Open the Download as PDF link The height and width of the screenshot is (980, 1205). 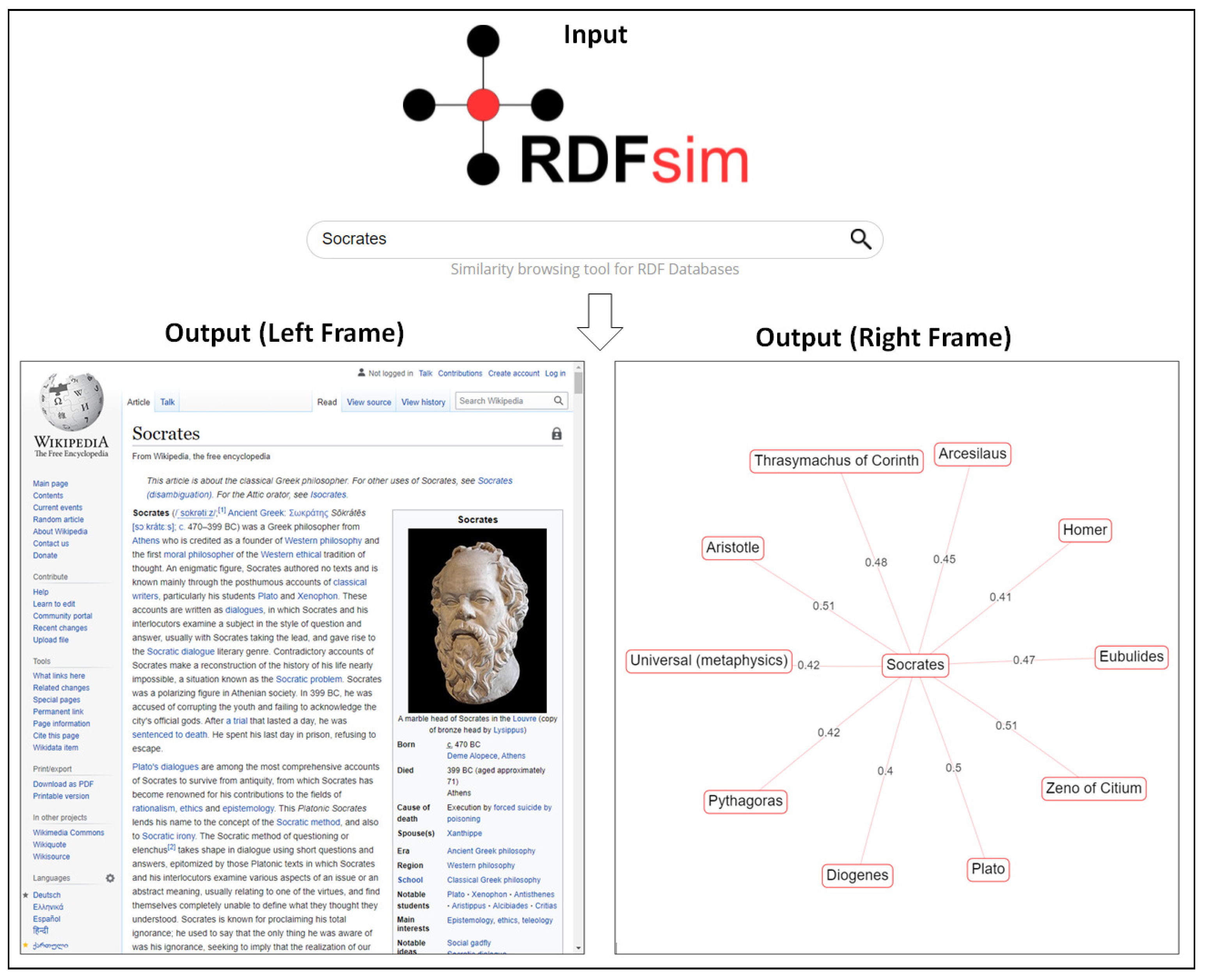tap(63, 784)
